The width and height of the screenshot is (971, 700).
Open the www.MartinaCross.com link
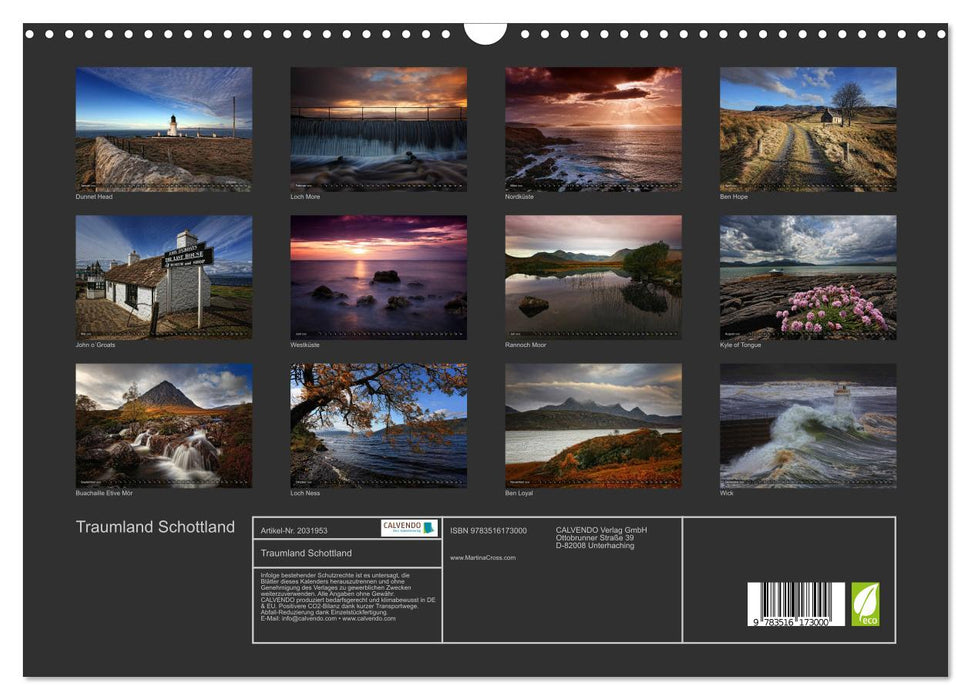click(483, 558)
